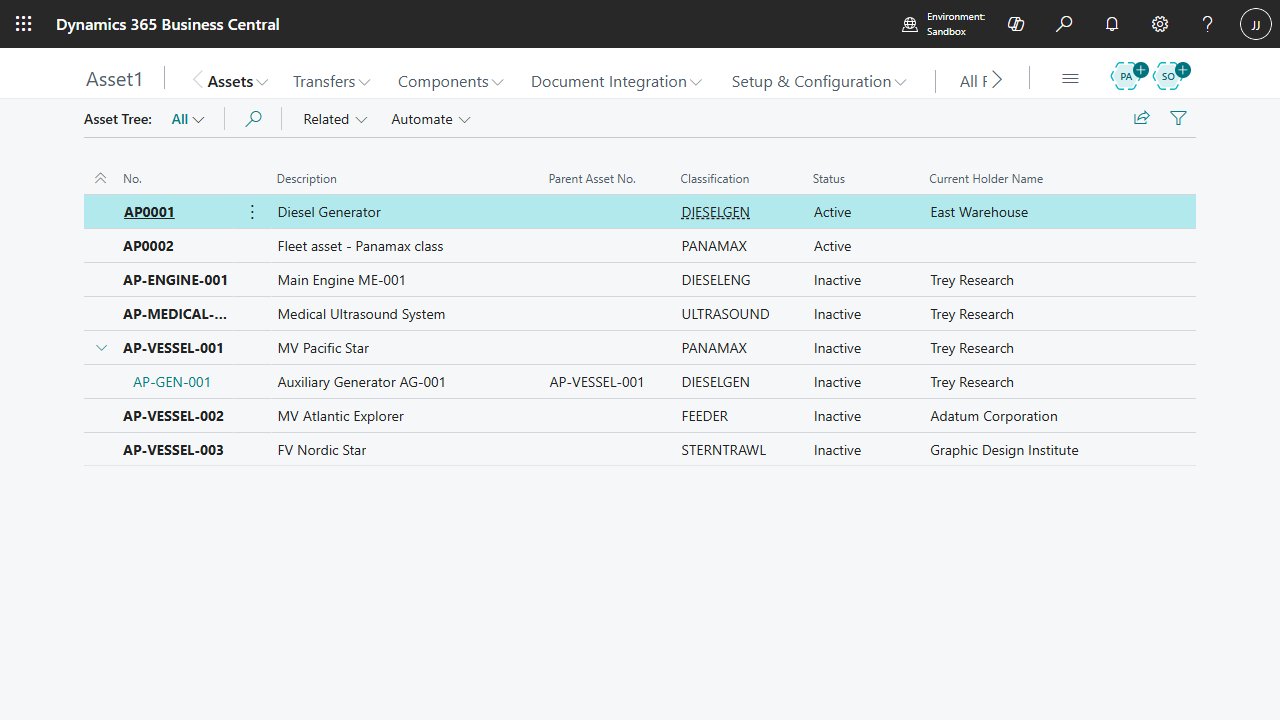
Task: Open the notifications bell
Action: pos(1112,24)
